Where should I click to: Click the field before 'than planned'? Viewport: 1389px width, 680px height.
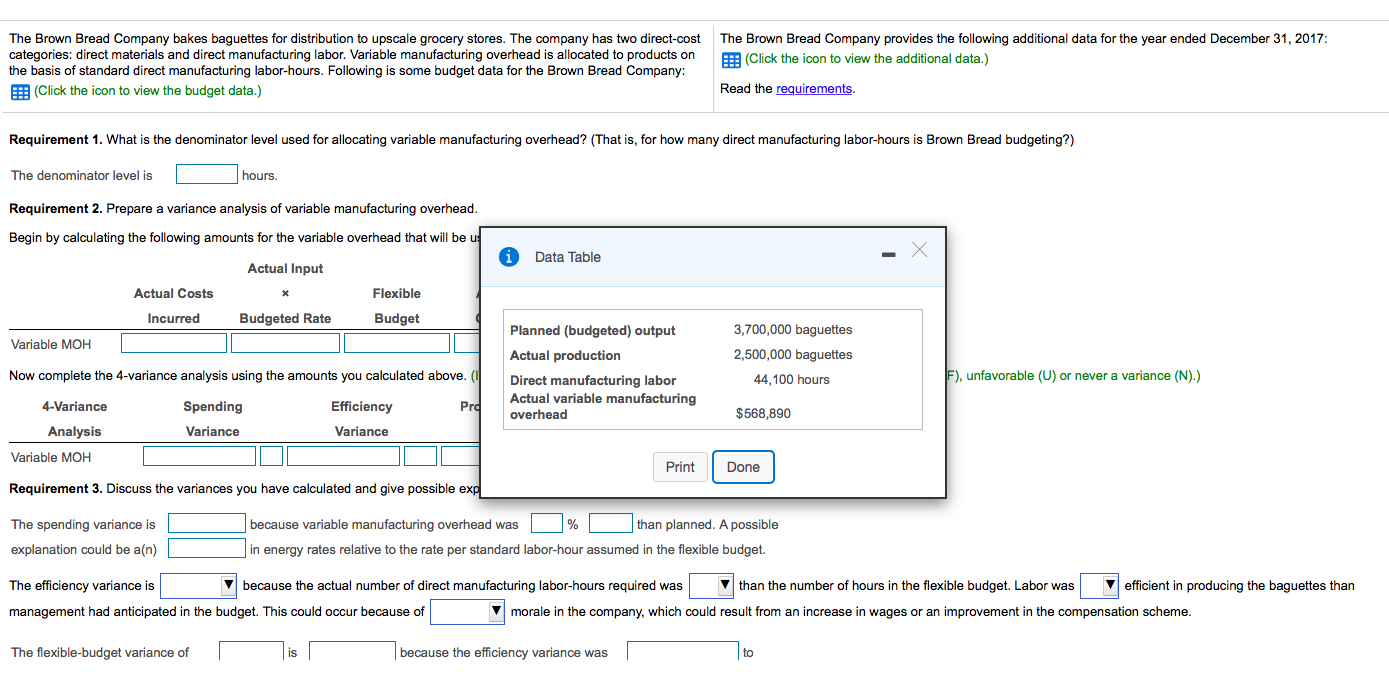click(610, 523)
